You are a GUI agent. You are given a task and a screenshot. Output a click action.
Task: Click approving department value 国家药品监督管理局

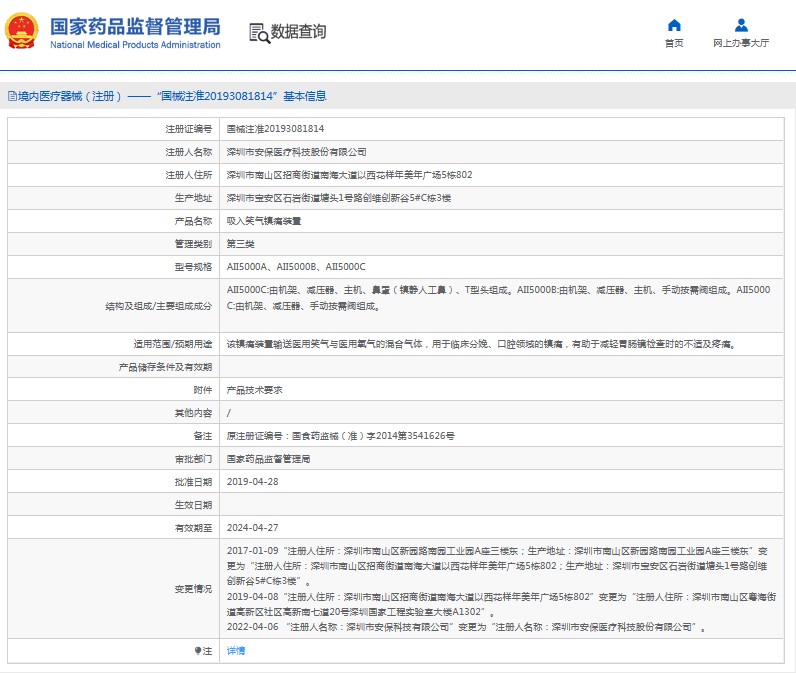pyautogui.click(x=268, y=459)
